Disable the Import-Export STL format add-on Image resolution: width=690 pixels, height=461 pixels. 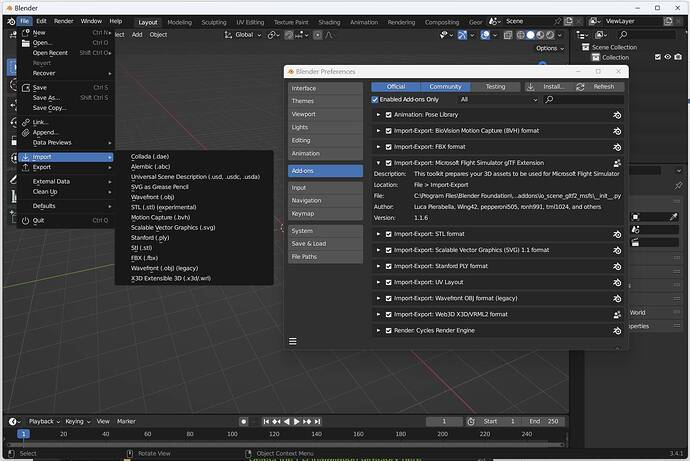(388, 234)
